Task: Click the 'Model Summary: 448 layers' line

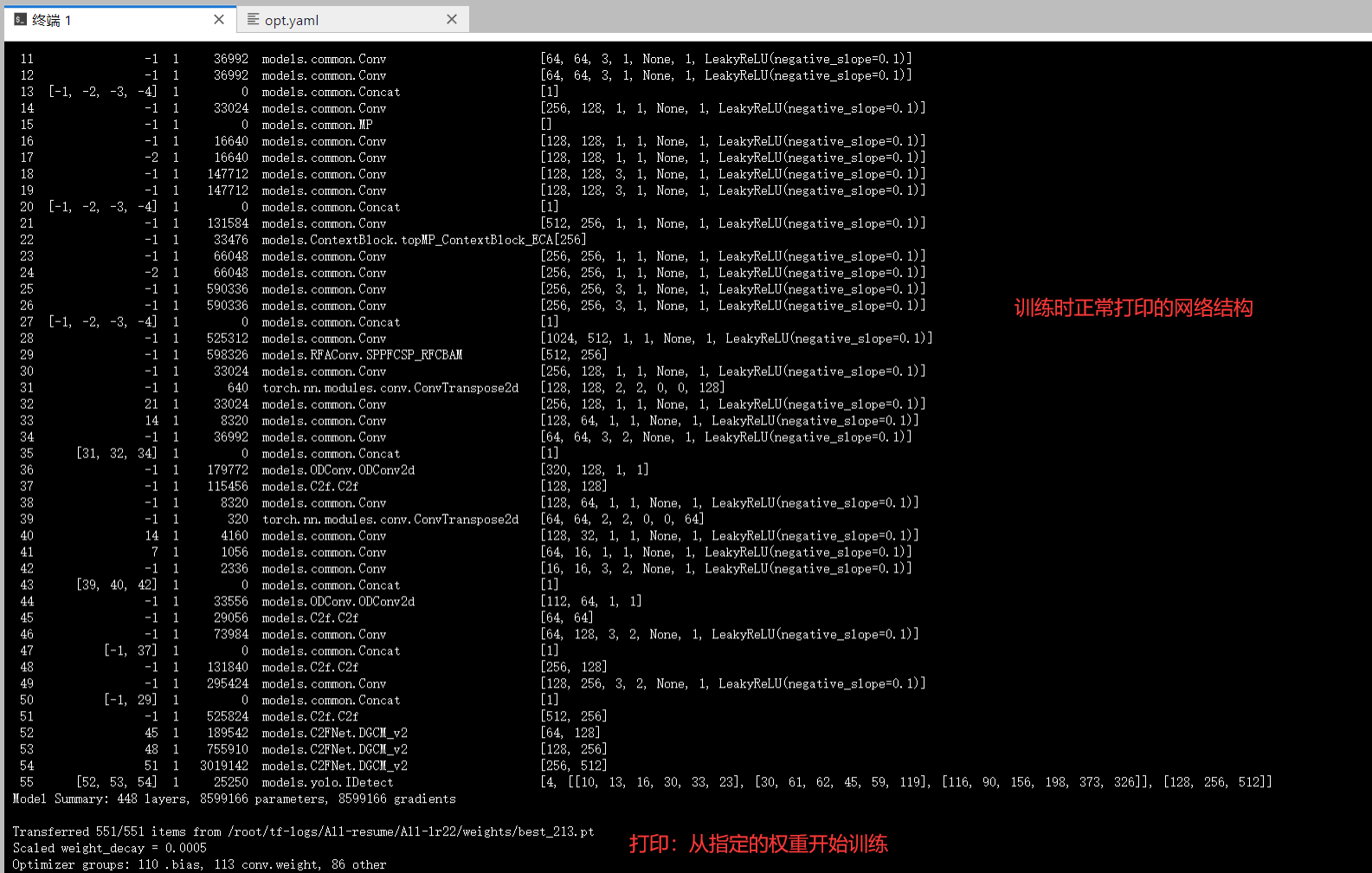Action: pos(234,799)
